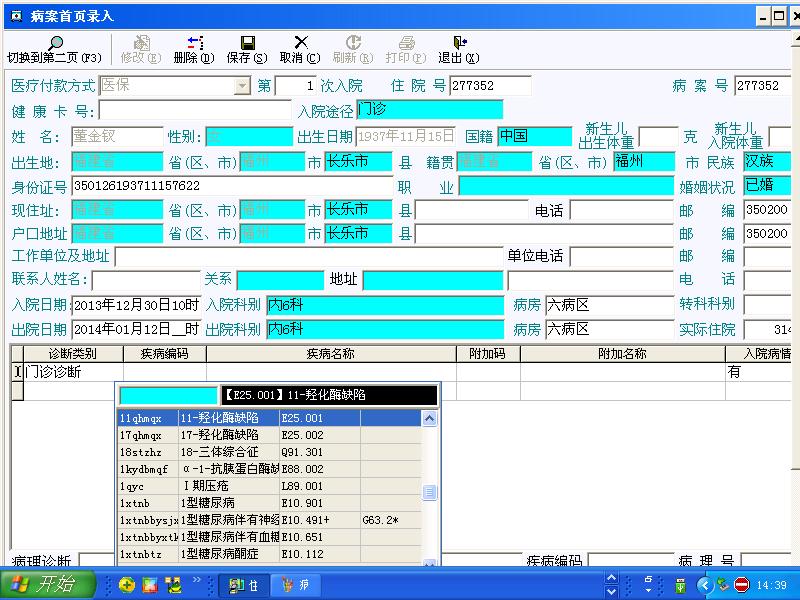Click the 国籍 field showing 中国
The height and width of the screenshot is (600, 800).
(x=535, y=136)
